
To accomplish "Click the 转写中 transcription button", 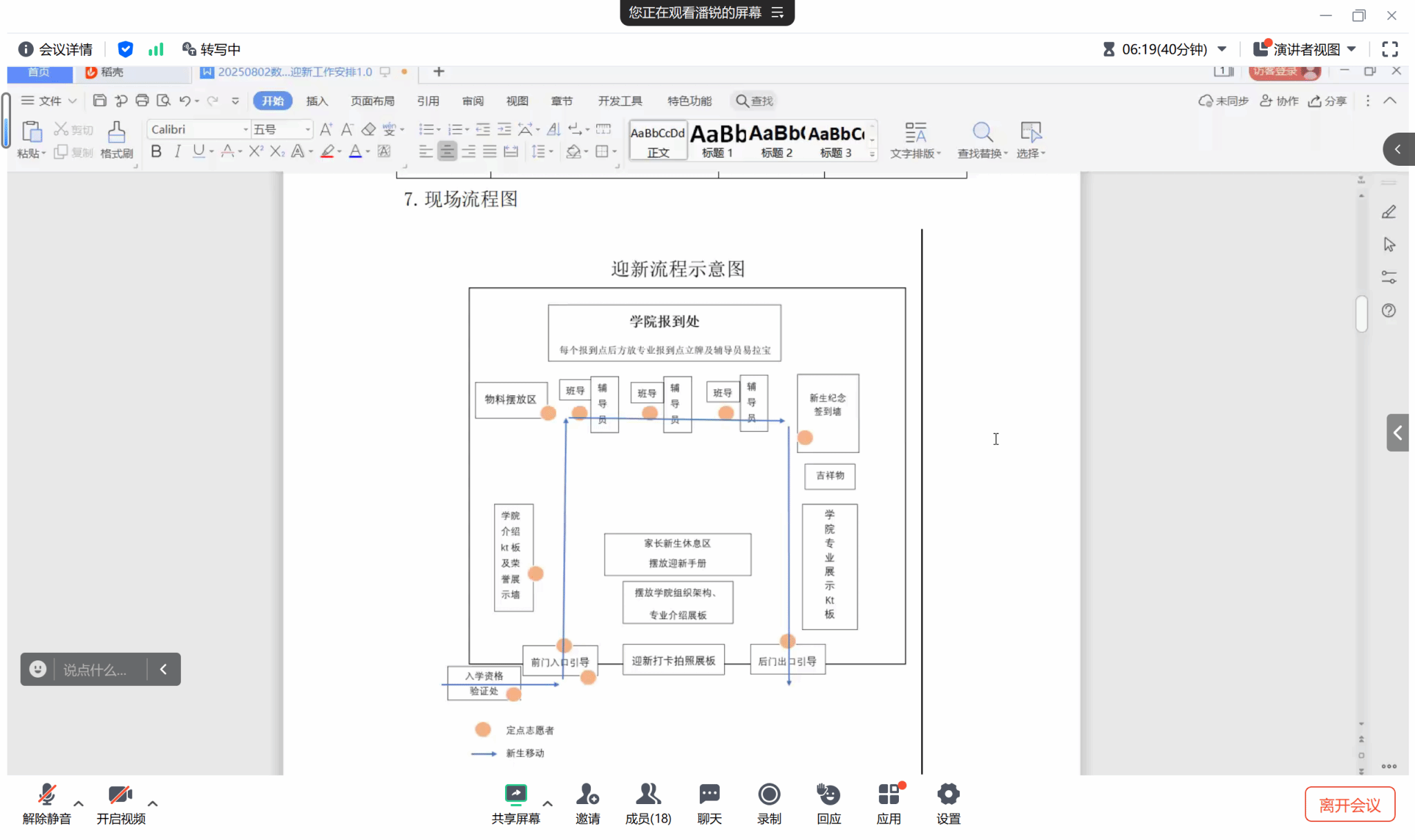I will [211, 49].
